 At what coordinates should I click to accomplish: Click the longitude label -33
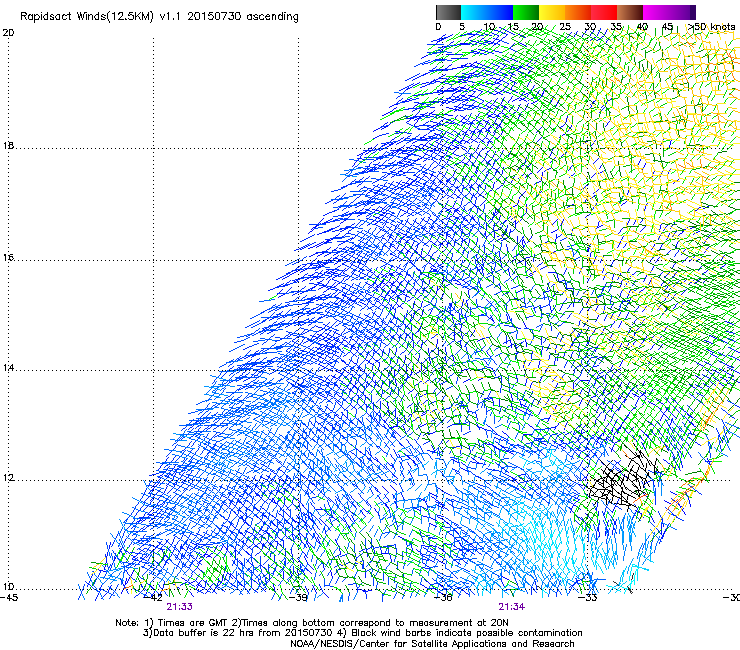[x=588, y=598]
